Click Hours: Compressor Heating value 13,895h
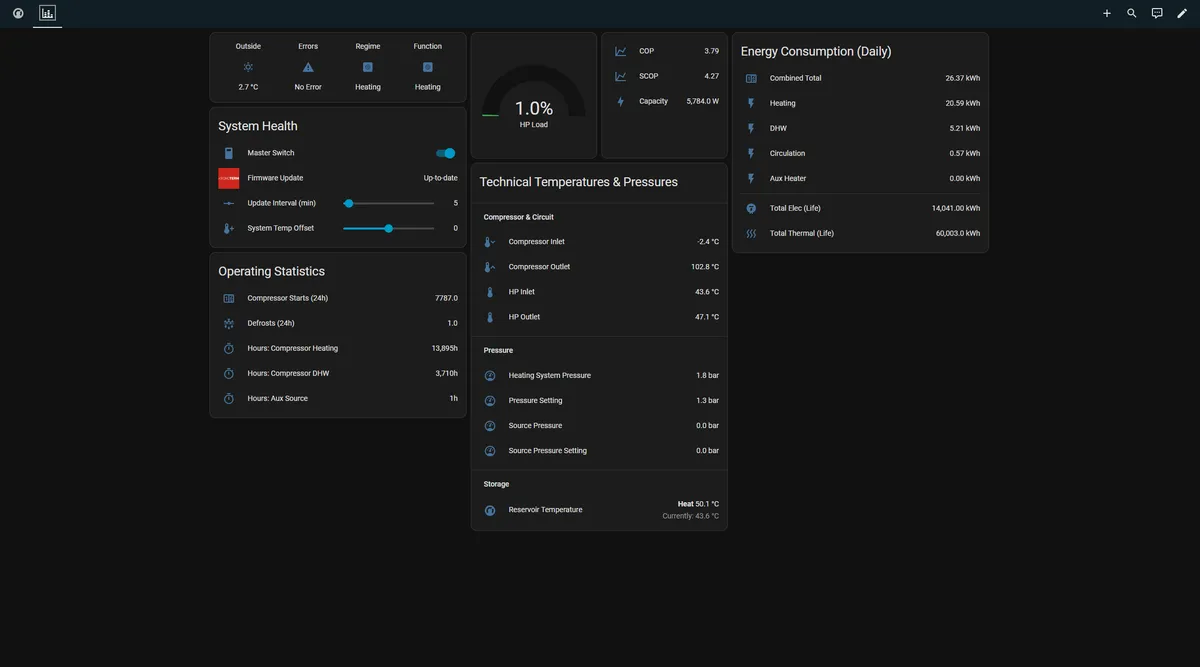 (x=445, y=348)
